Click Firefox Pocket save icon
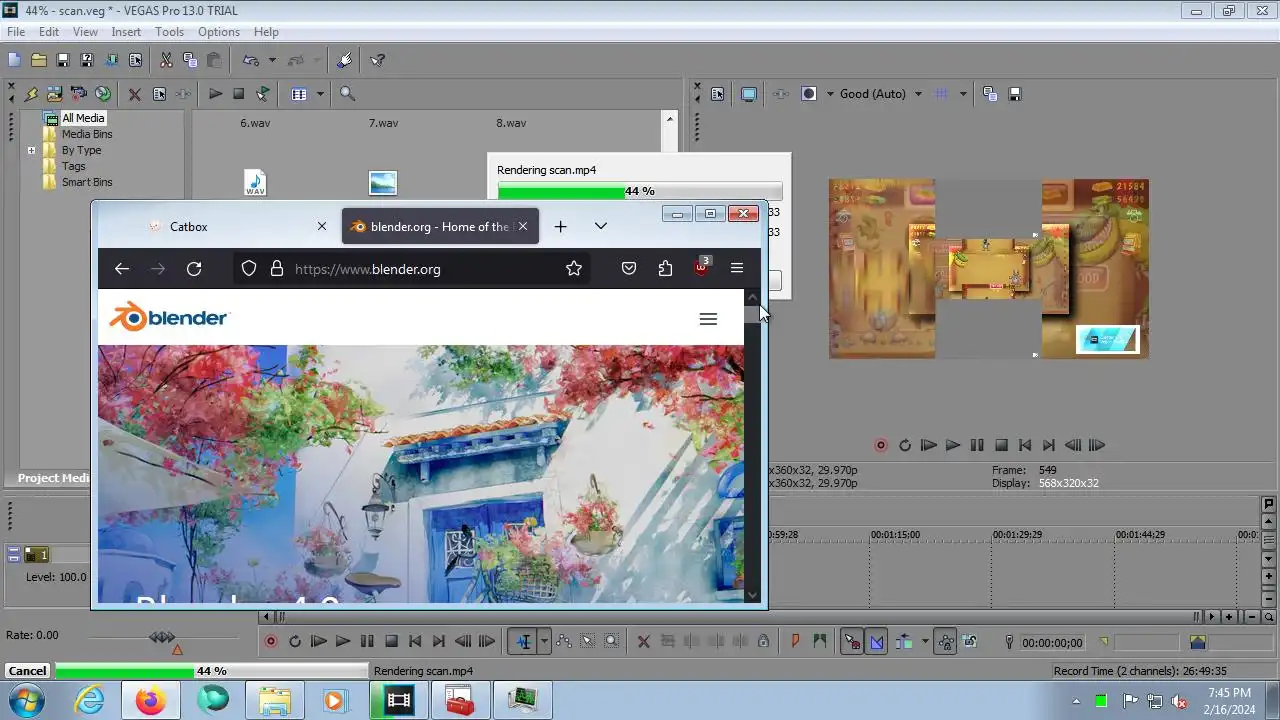1280x720 pixels. (x=629, y=268)
